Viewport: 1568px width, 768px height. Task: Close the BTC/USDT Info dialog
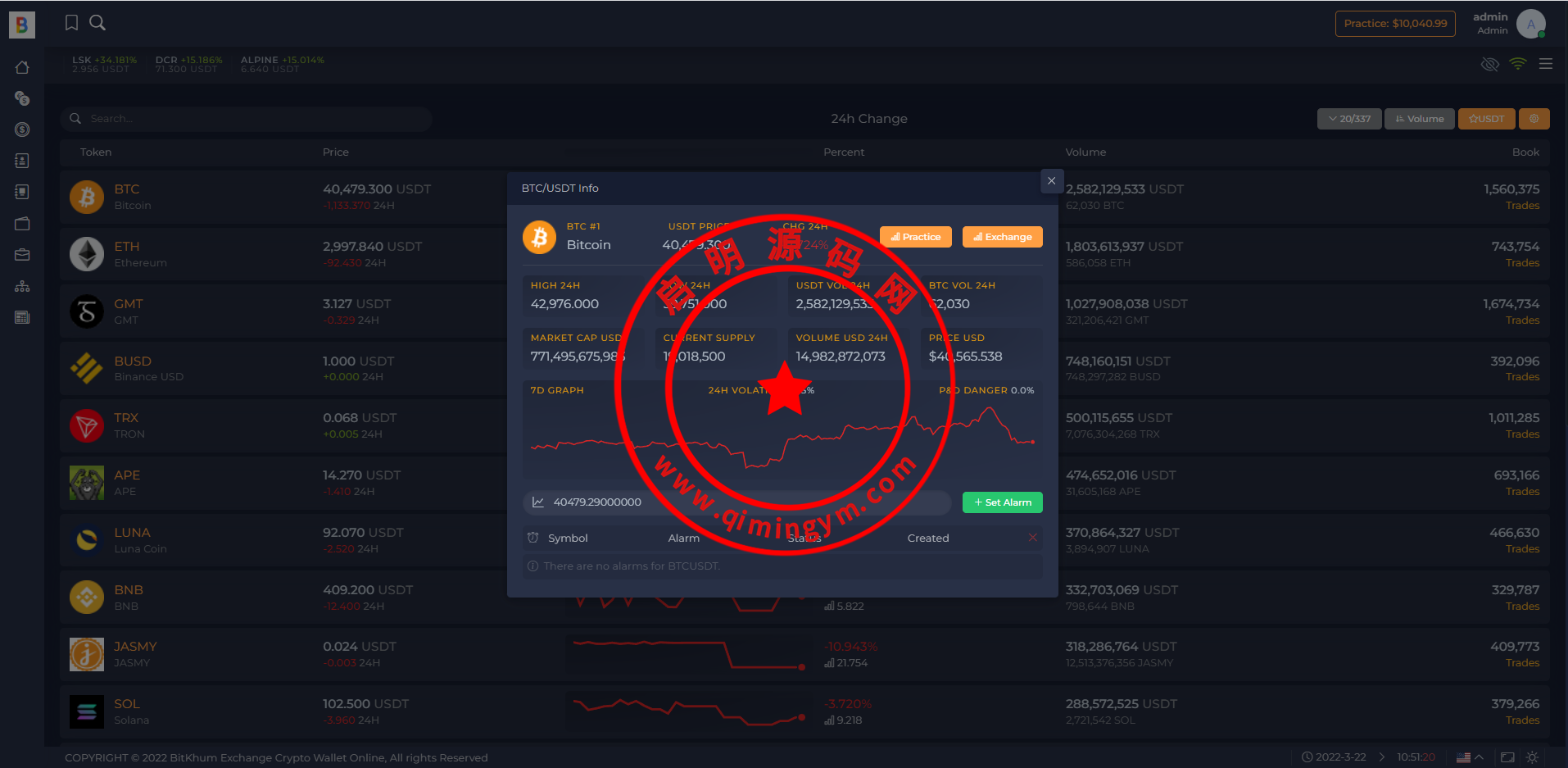coord(1051,181)
